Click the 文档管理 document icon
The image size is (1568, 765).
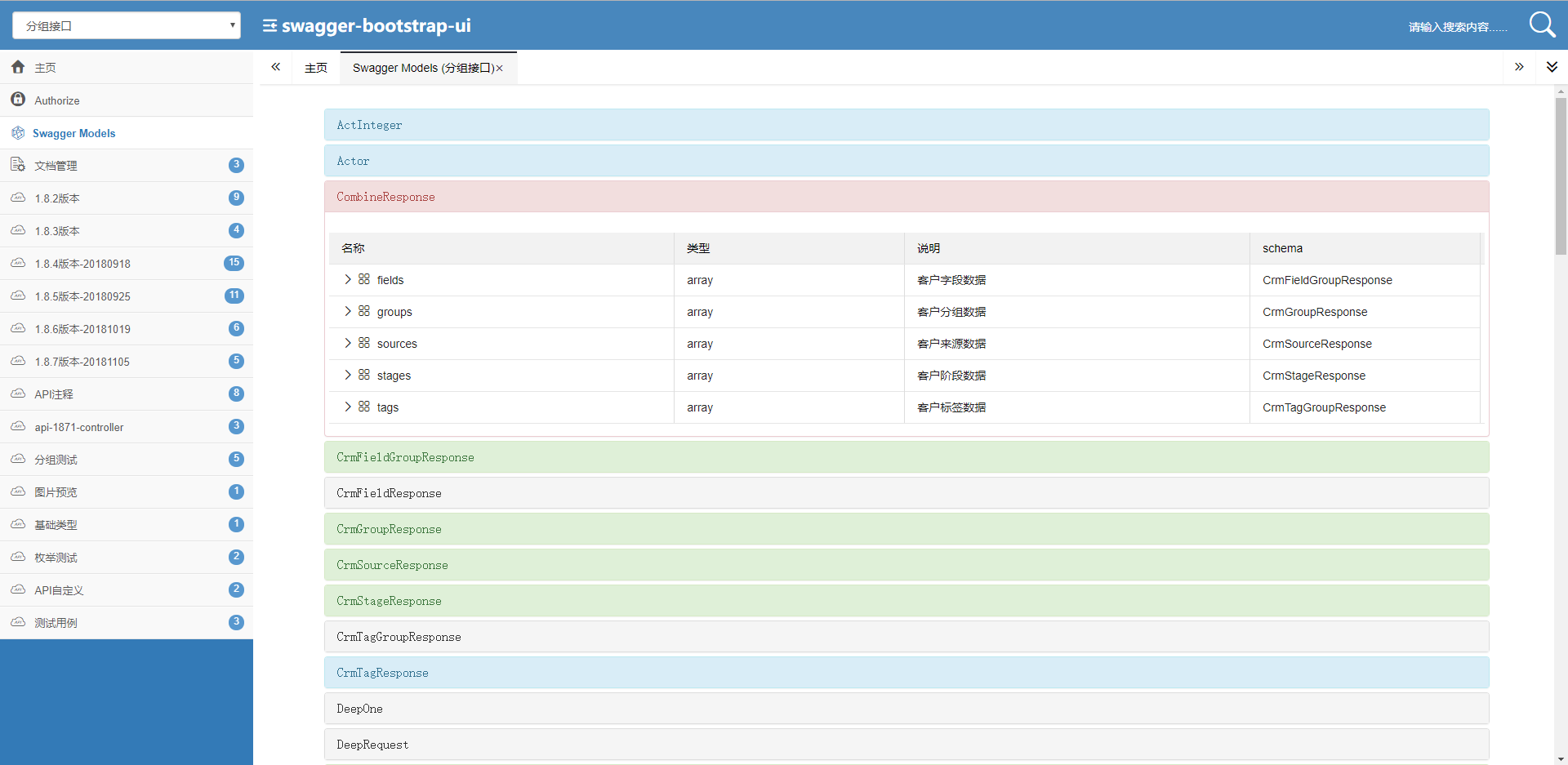pos(18,165)
